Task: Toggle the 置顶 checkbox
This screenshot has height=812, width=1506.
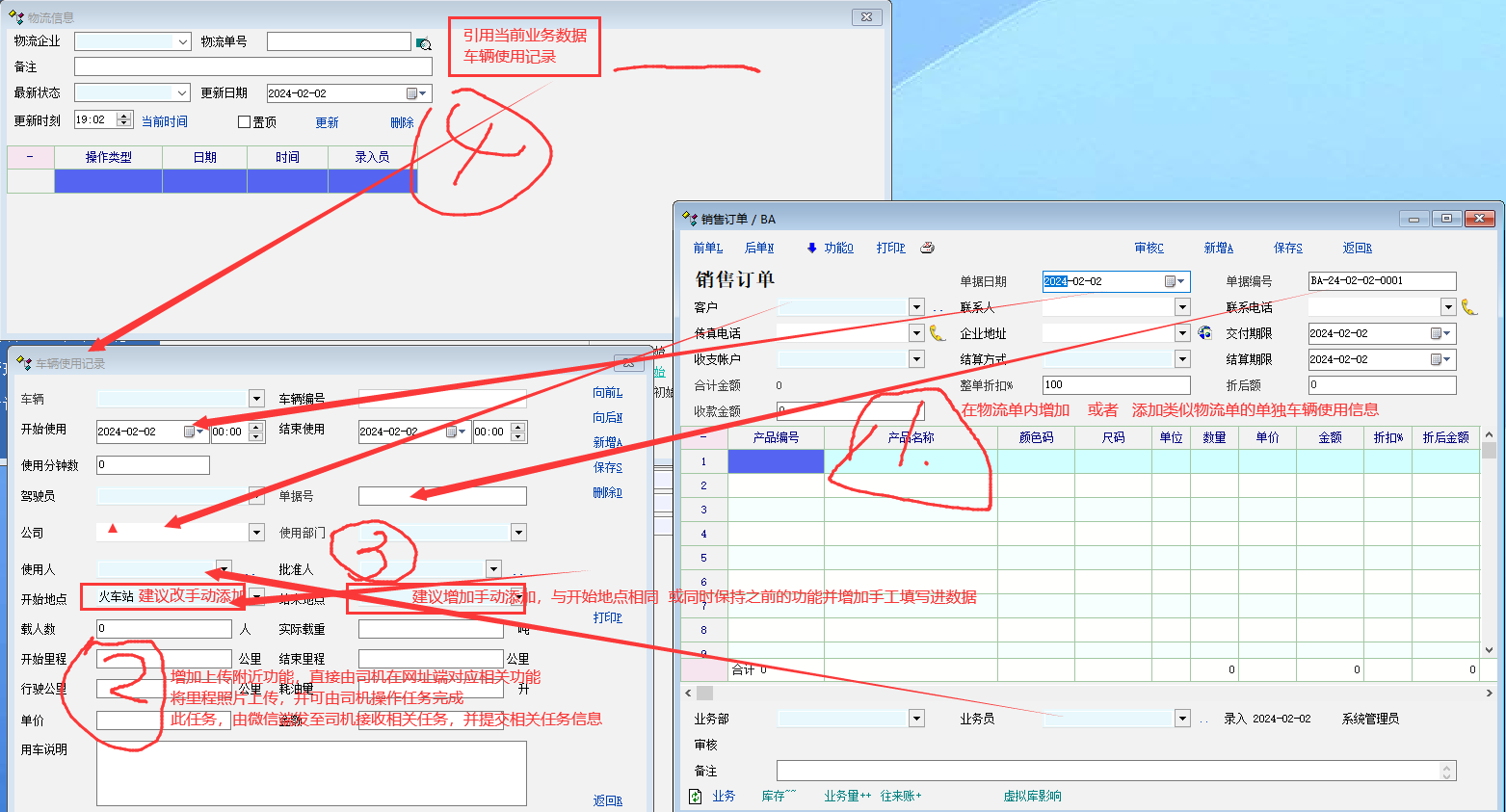Action: tap(245, 122)
